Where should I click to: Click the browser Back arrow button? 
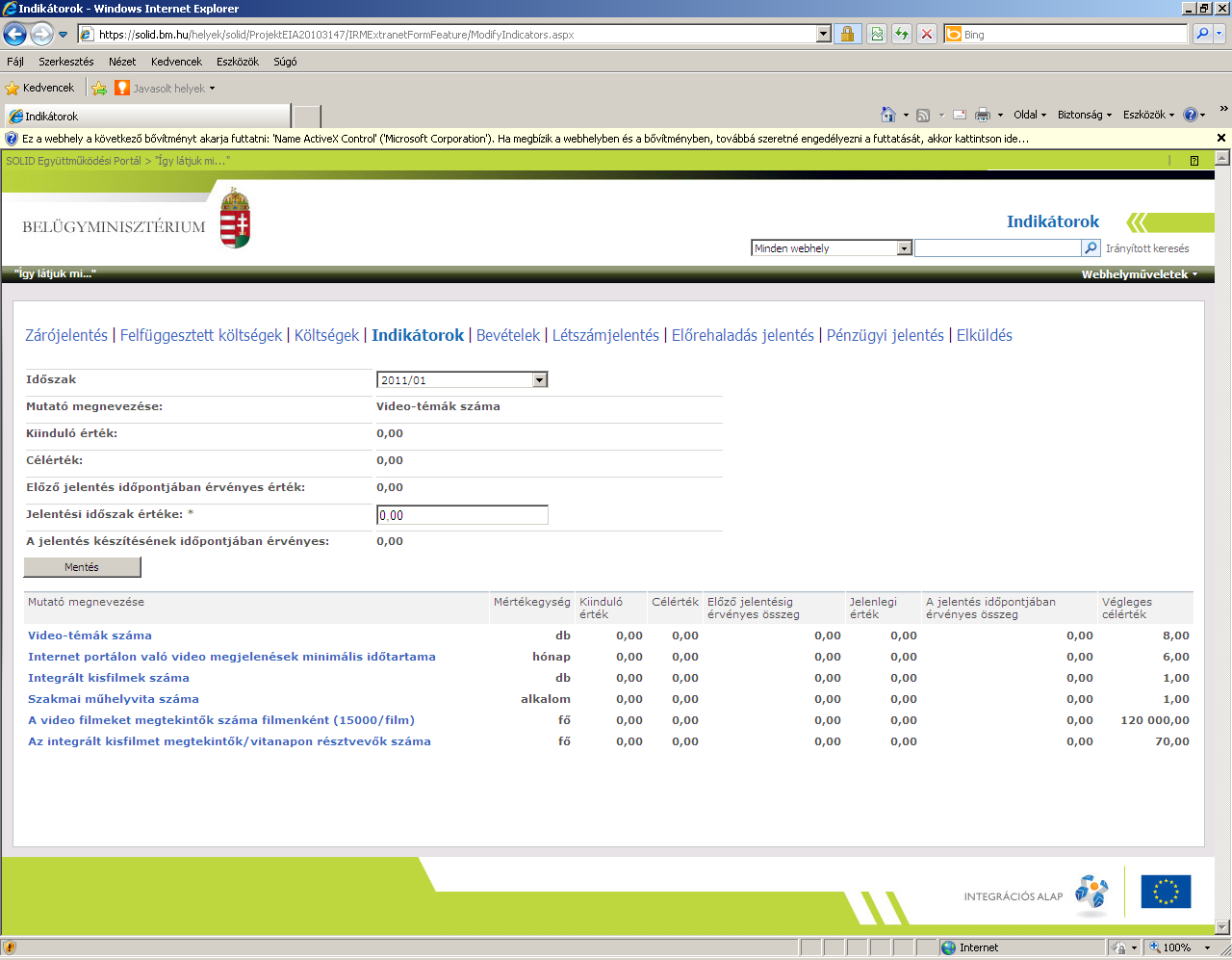14,35
